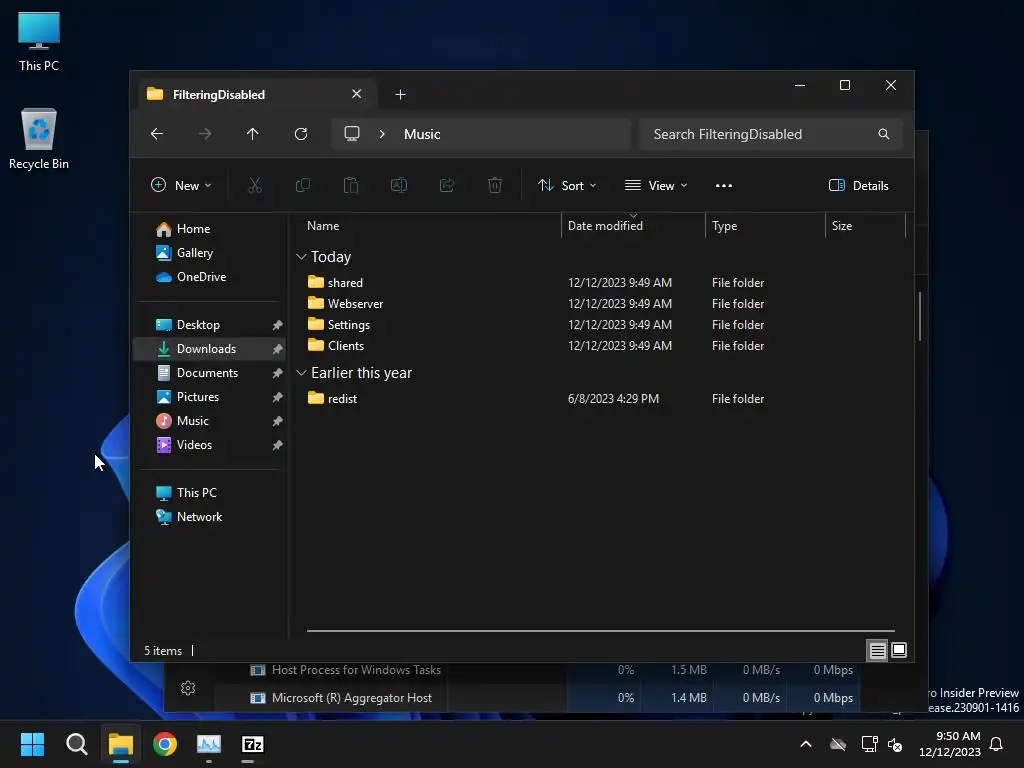Add a new Explorer tab
The height and width of the screenshot is (768, 1024).
coord(400,95)
